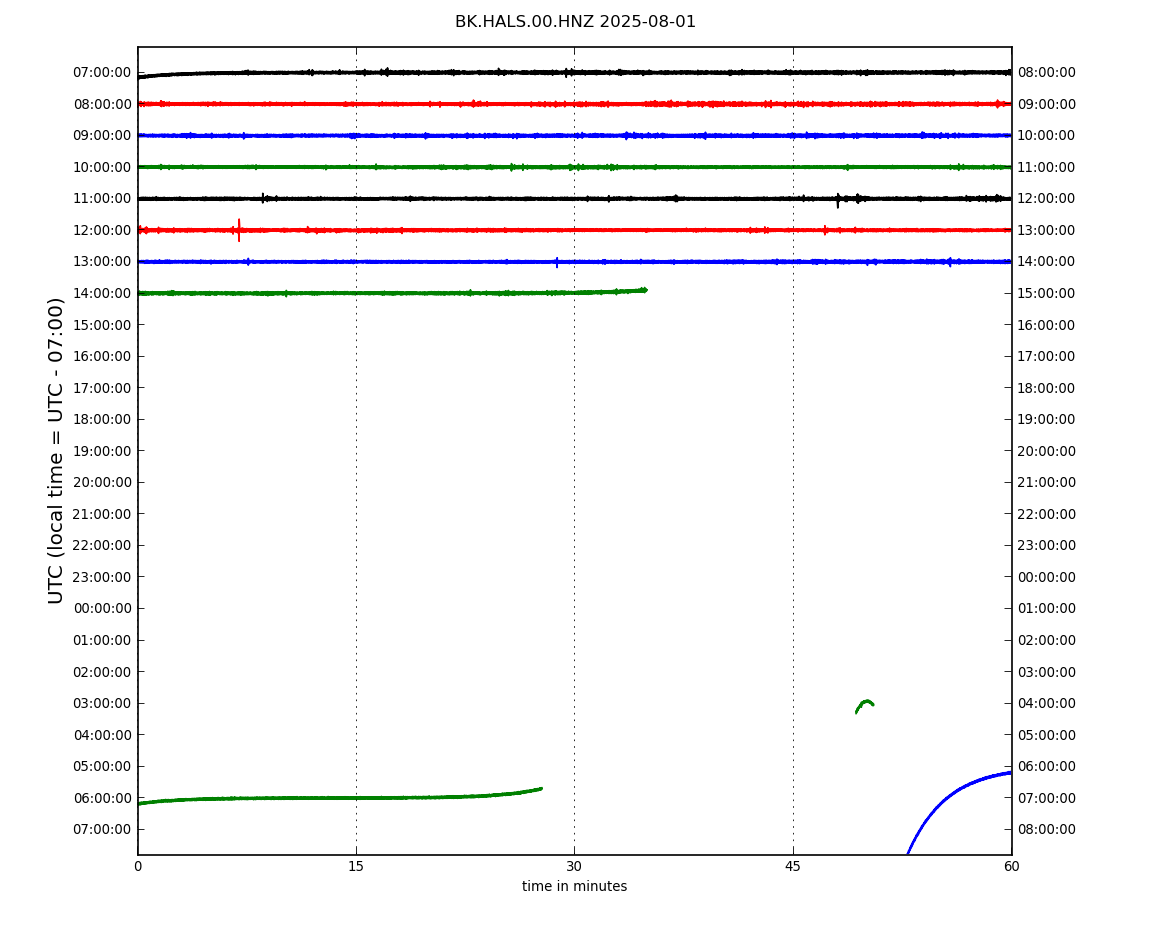The width and height of the screenshot is (1150, 950).
Task: Click right-axis label 06:00:00
Action: pos(1047,767)
